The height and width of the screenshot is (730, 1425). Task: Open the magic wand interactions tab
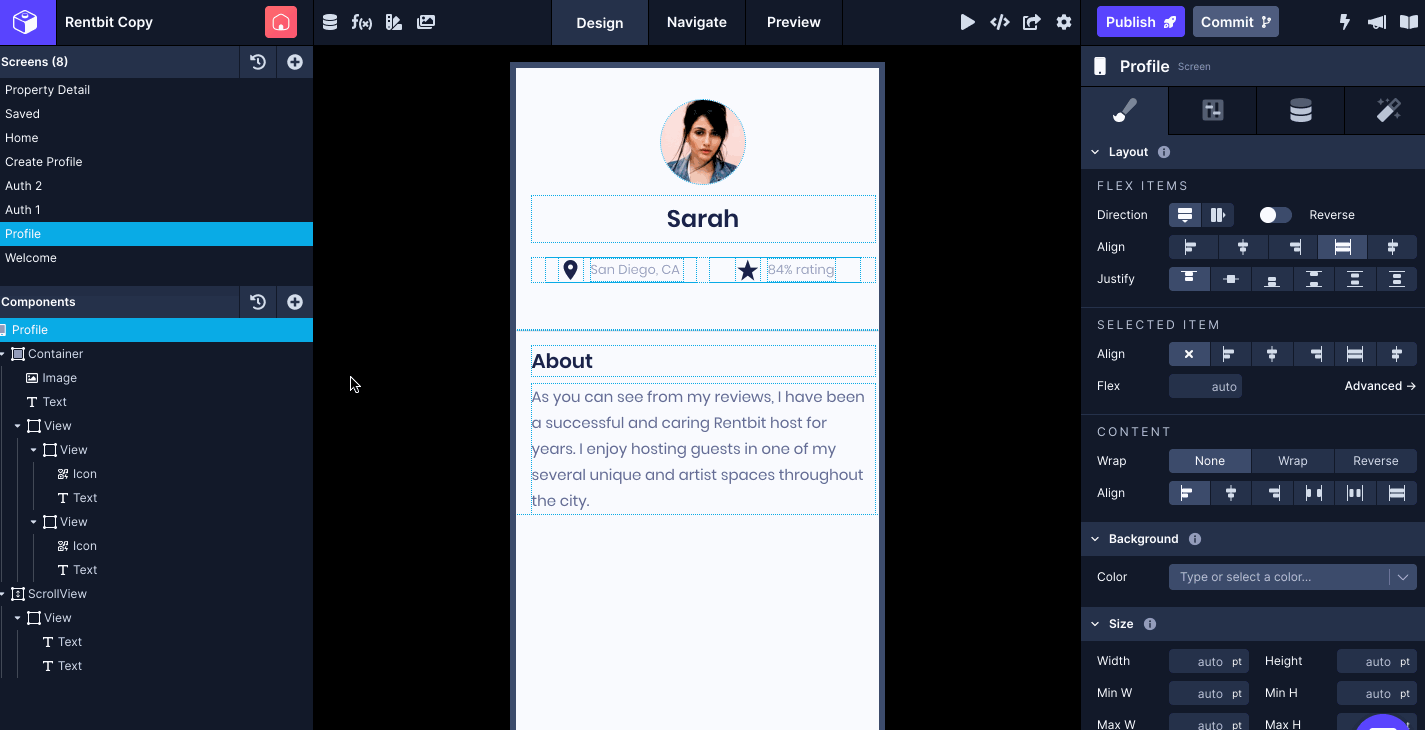pyautogui.click(x=1388, y=111)
